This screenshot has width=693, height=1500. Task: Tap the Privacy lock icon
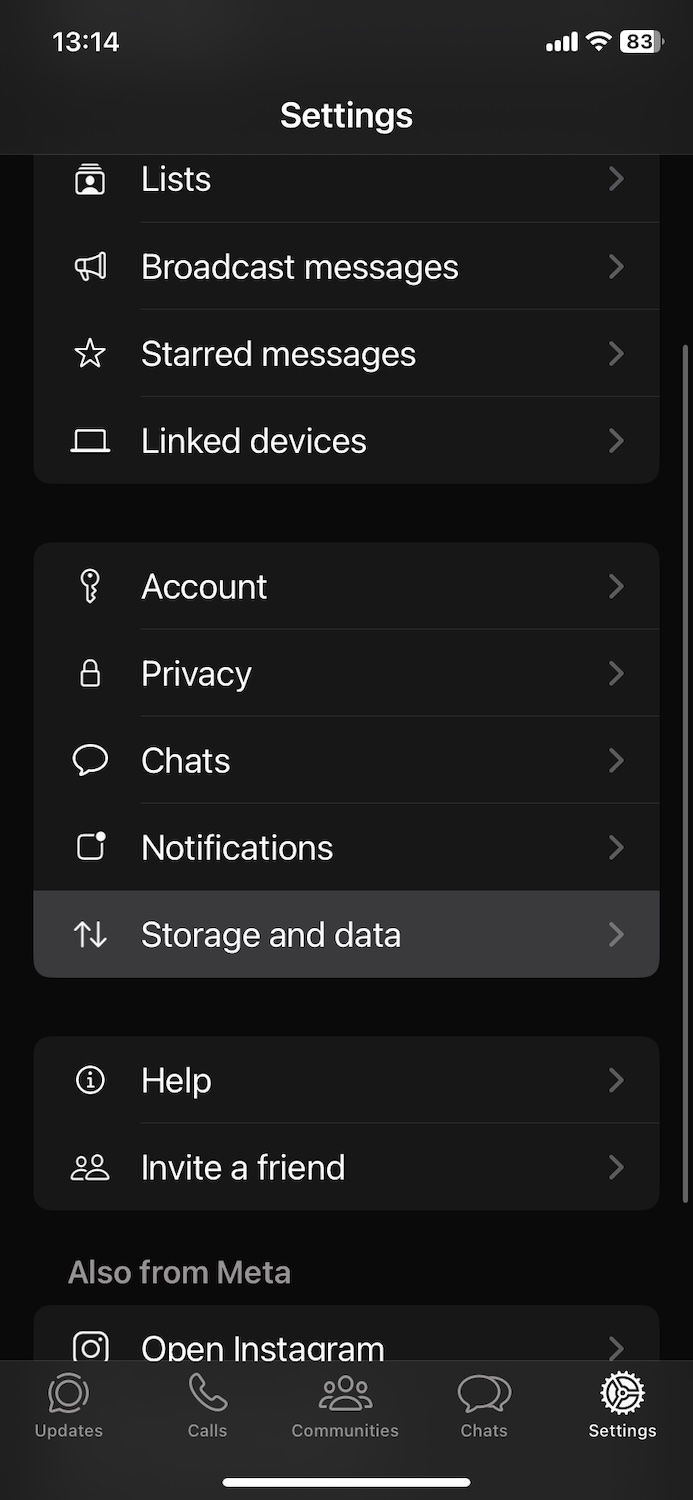(x=90, y=674)
